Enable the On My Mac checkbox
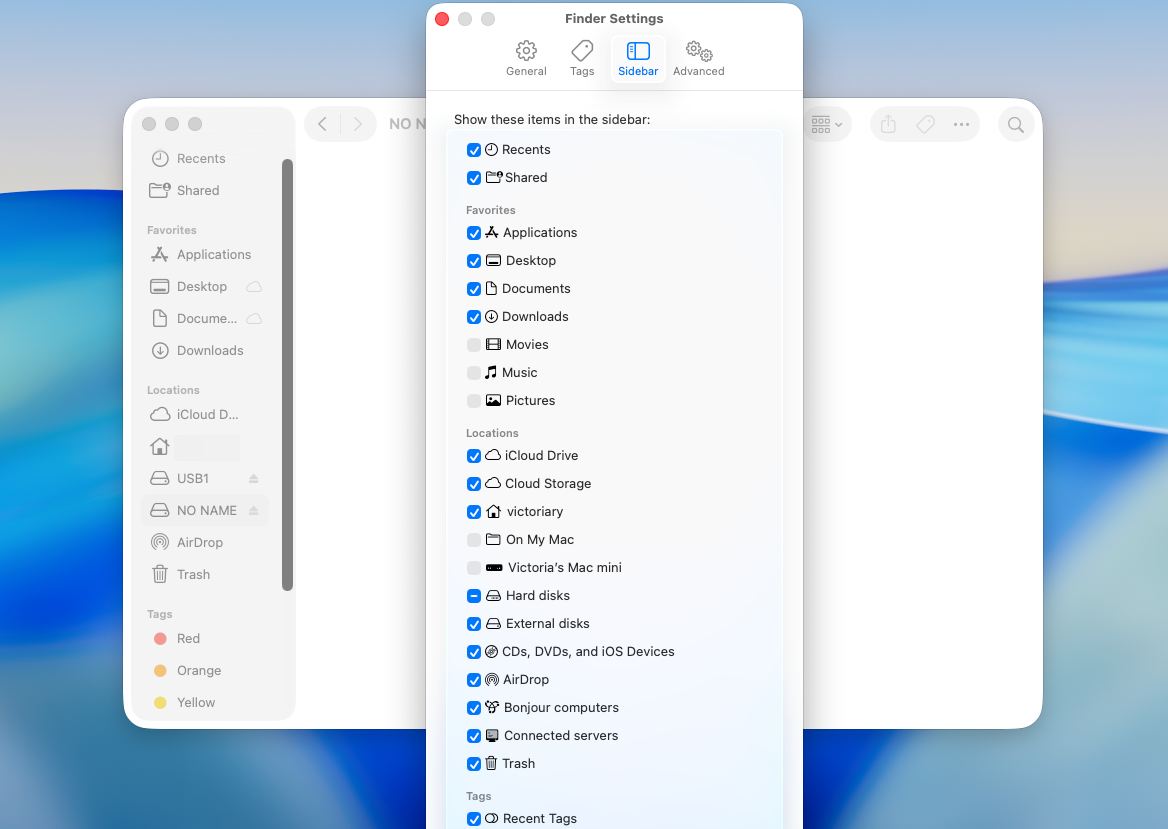The image size is (1168, 829). point(474,540)
